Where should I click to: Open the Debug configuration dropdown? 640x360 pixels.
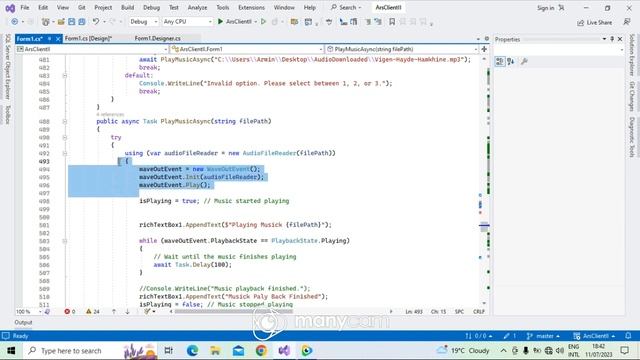tap(144, 22)
